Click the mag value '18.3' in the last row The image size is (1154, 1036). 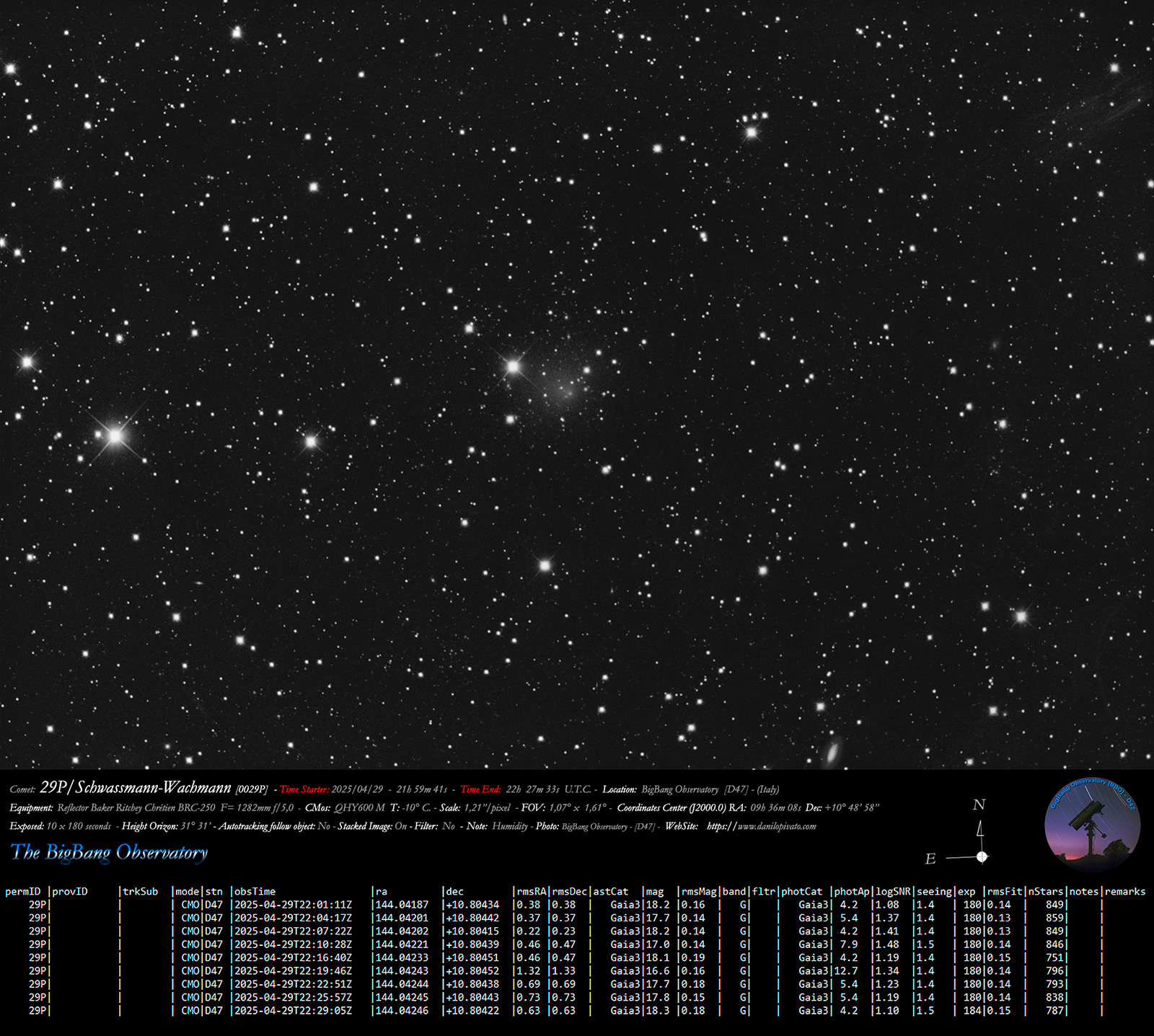tap(658, 1011)
